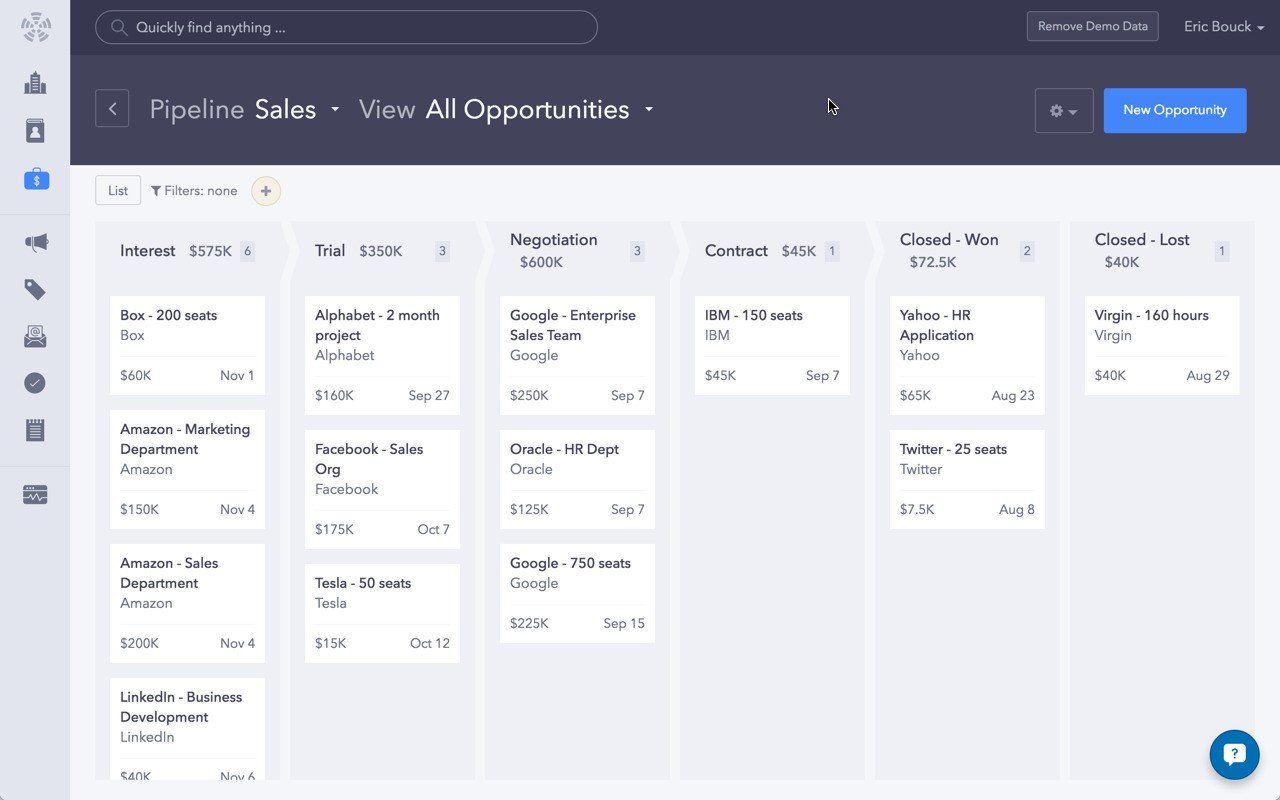This screenshot has width=1280, height=800.
Task: Click the Closed - Won count badge '2'
Action: point(1026,251)
